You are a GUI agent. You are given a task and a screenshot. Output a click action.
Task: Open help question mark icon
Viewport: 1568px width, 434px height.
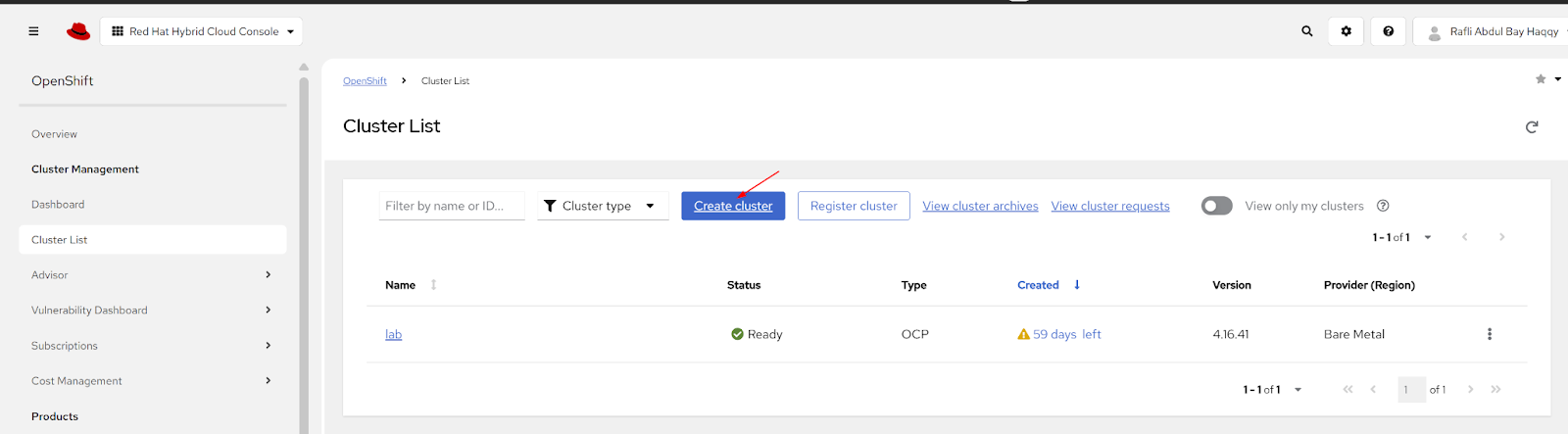(x=1389, y=31)
